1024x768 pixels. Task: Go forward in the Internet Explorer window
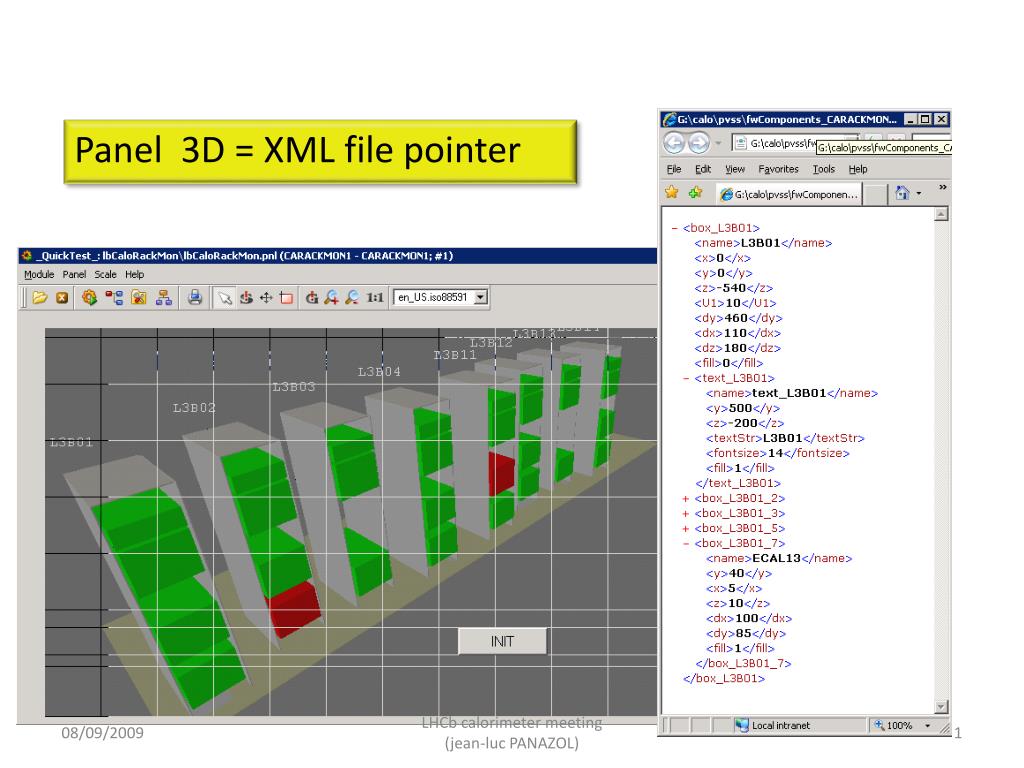[x=699, y=142]
